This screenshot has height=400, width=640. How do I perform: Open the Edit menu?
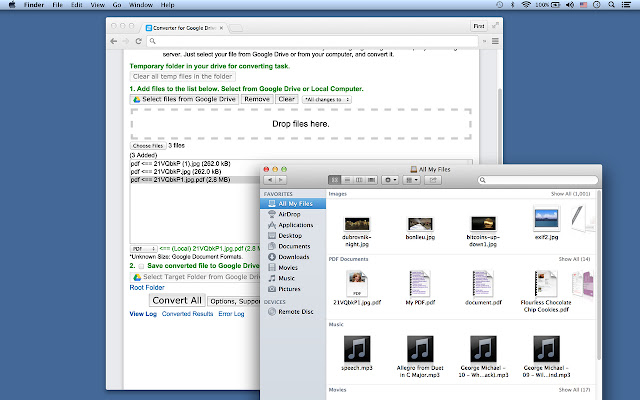click(x=77, y=5)
